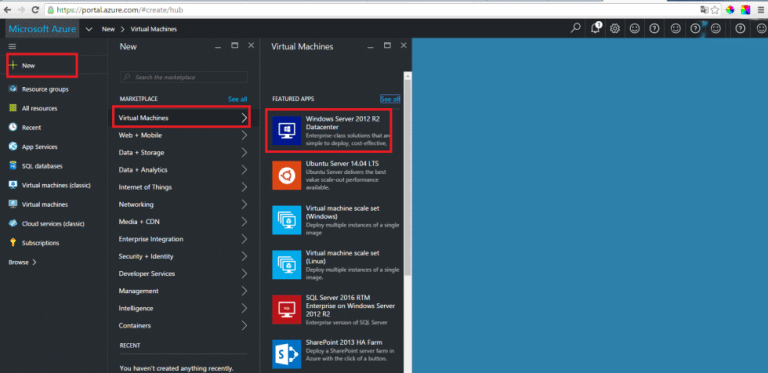
Task: Expand the Internet of Things category
Action: 183,187
